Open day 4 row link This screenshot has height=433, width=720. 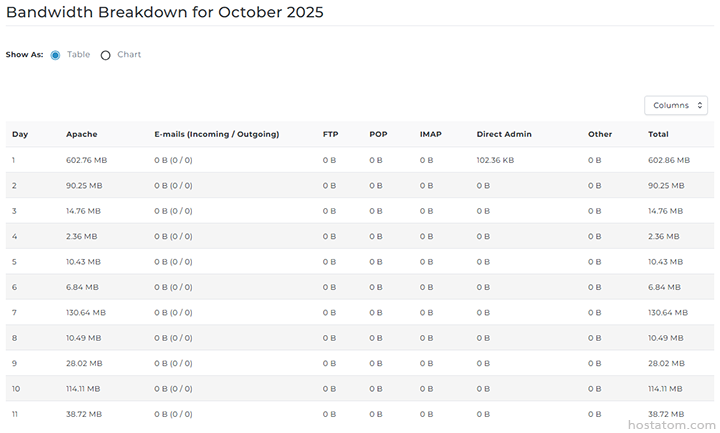14,236
